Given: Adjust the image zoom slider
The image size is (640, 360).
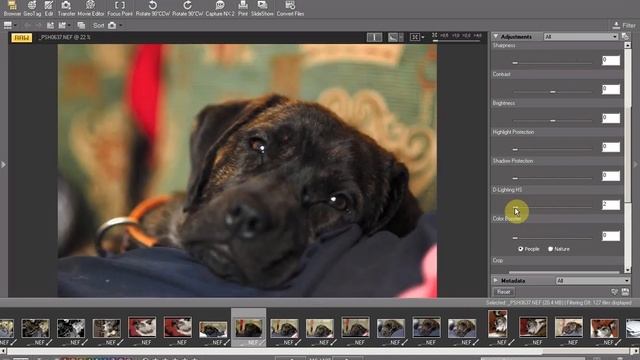Looking at the screenshot, I should click(456, 40).
